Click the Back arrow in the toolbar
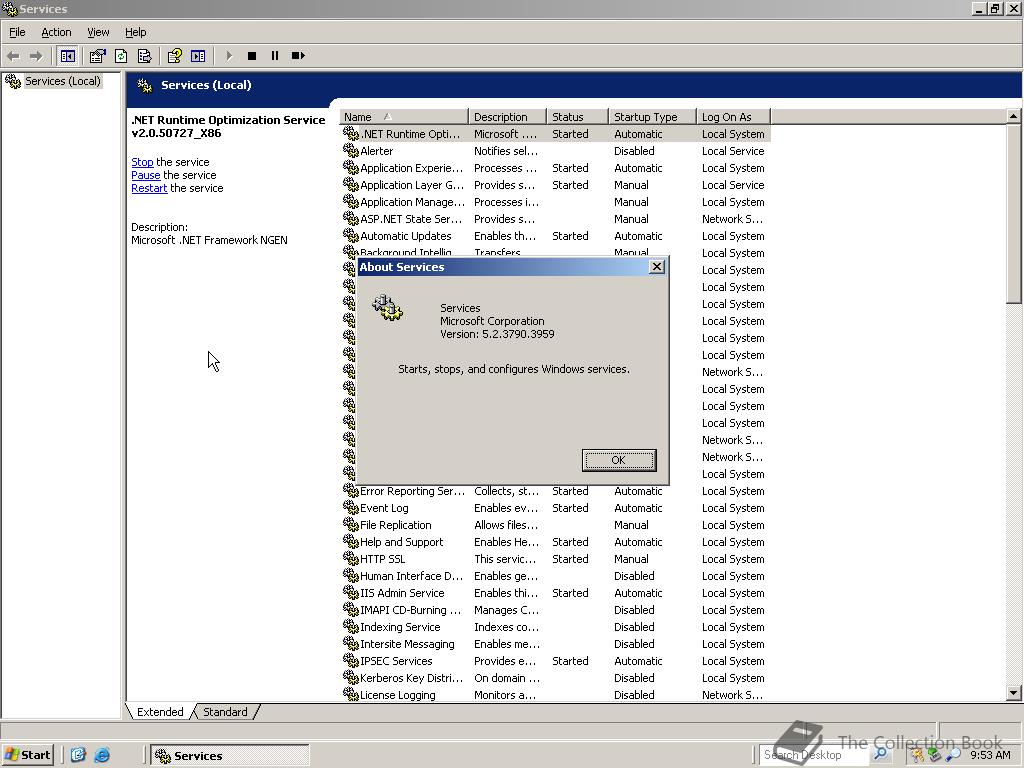1024x768 pixels. click(x=13, y=56)
